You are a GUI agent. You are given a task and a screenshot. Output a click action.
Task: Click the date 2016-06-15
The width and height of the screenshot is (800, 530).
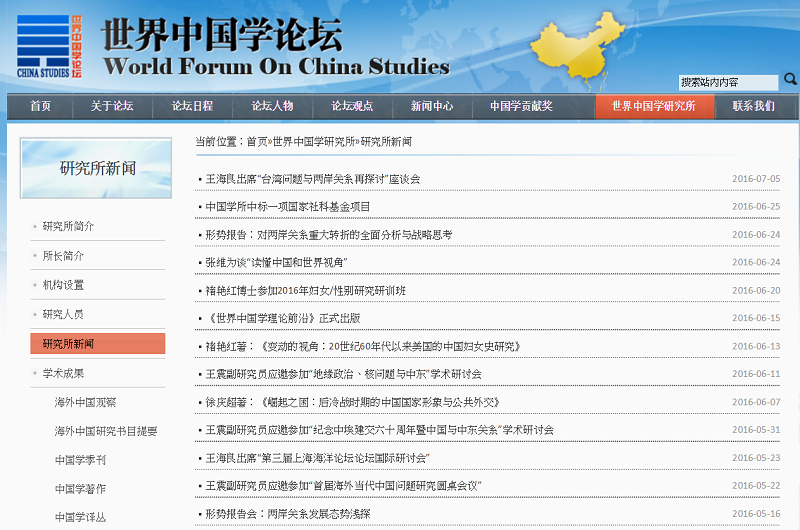pos(756,318)
